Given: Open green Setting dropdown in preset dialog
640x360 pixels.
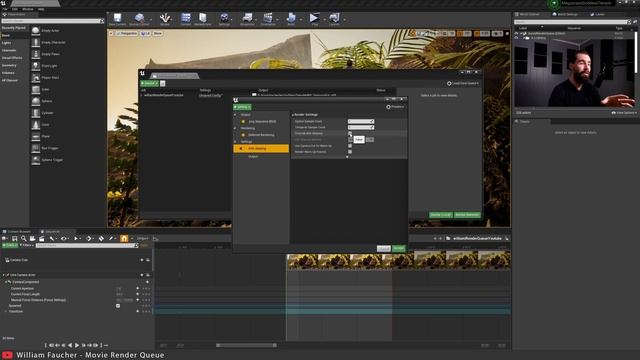Looking at the screenshot, I should click(x=242, y=107).
